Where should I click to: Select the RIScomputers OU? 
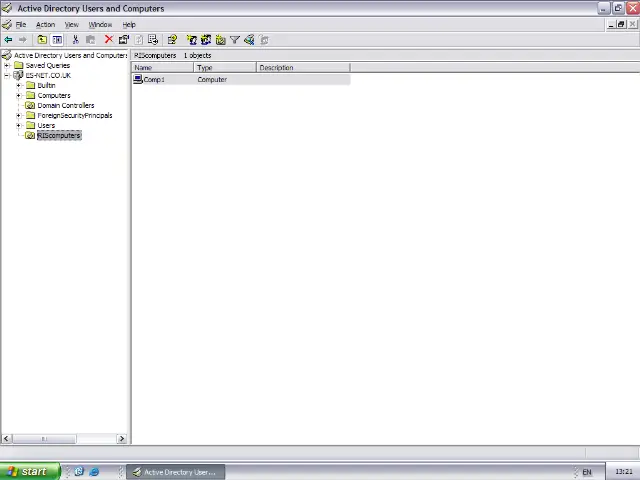59,136
